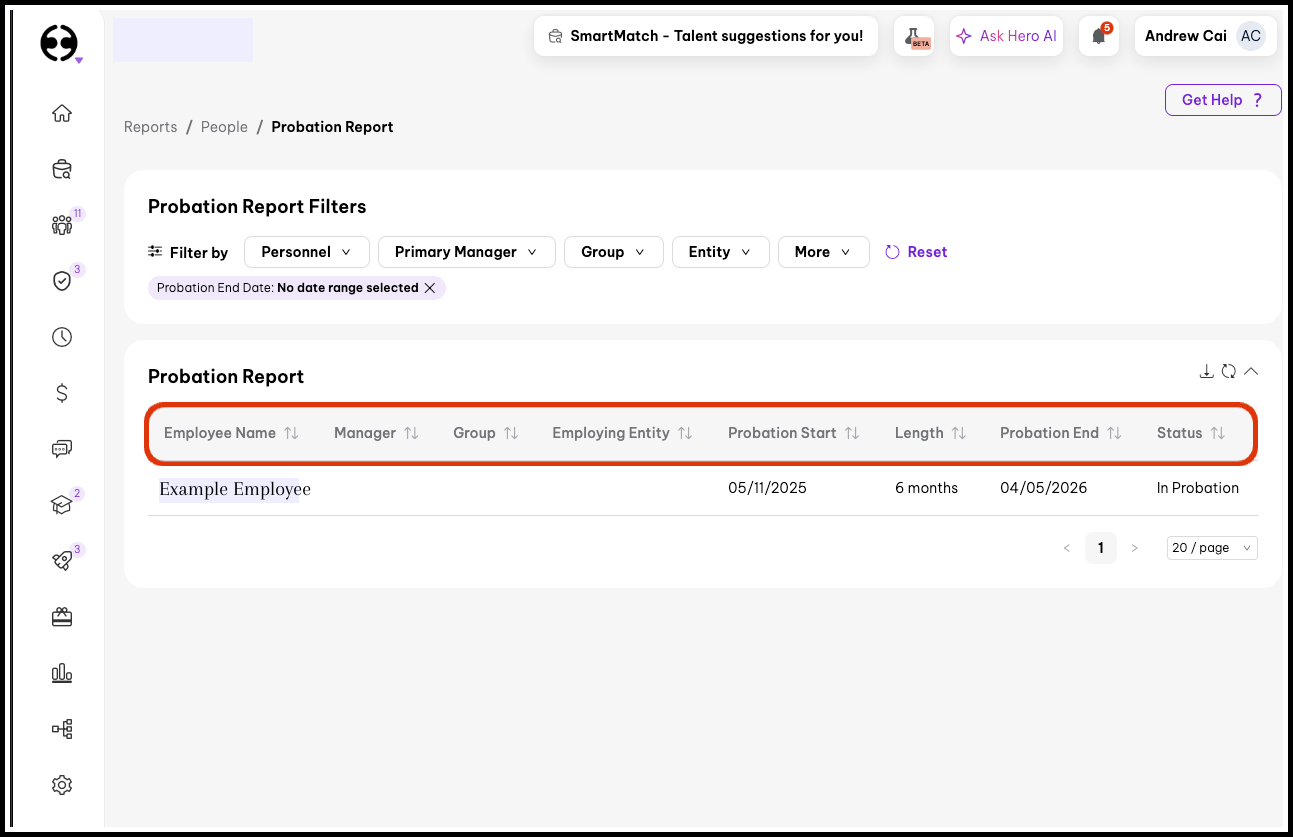Collapse the Probation Report panel

(x=1251, y=372)
